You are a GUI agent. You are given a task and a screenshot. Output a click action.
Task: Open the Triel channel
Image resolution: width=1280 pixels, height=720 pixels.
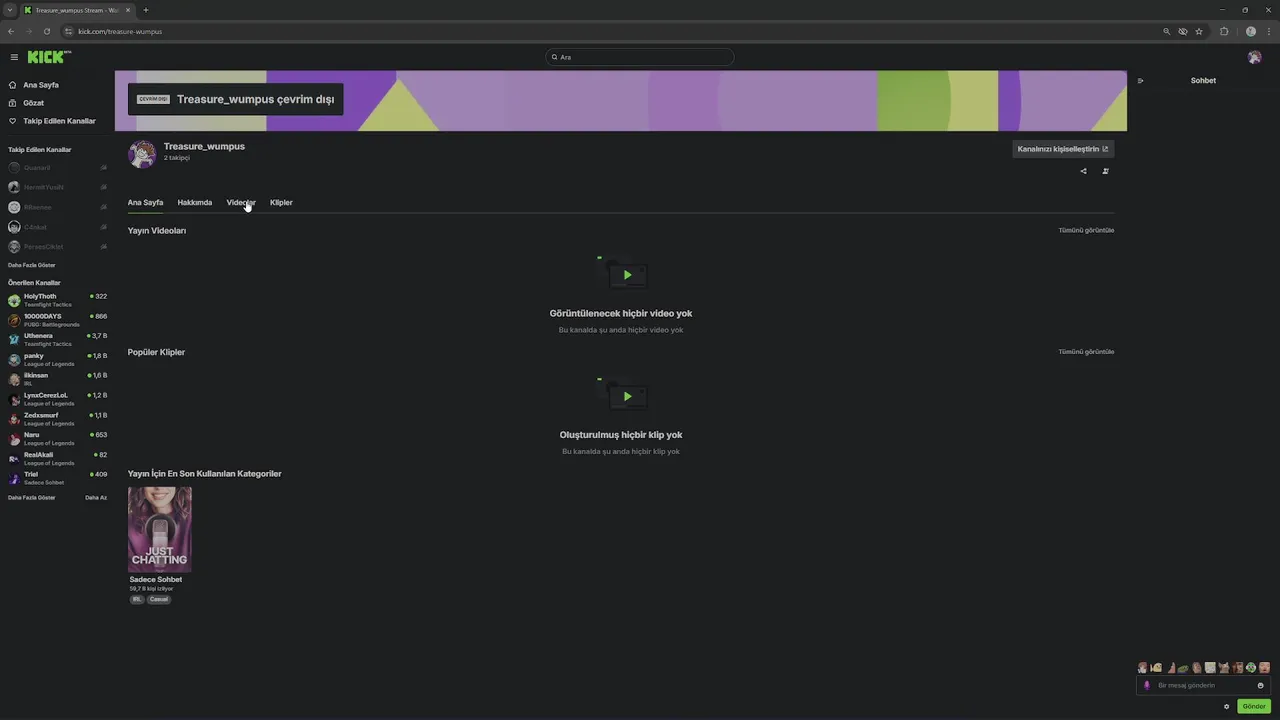point(57,478)
